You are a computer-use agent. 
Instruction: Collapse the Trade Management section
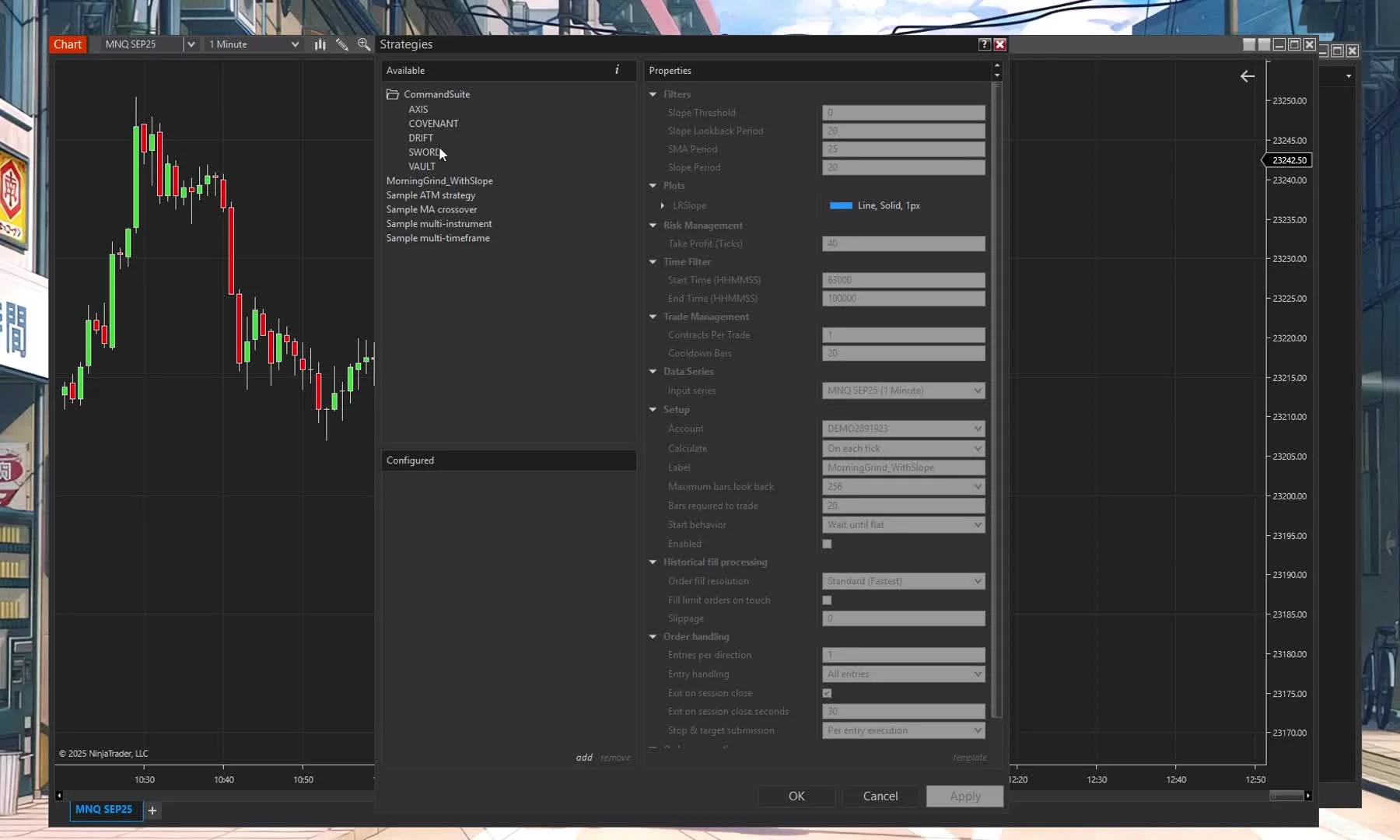[653, 317]
